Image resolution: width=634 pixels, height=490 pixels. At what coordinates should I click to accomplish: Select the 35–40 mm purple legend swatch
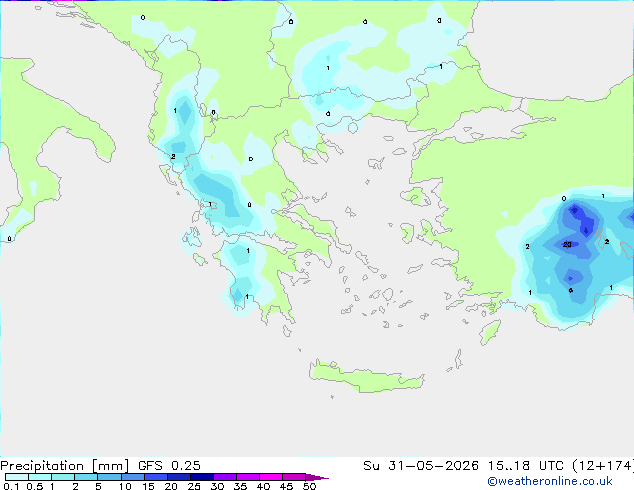coord(248,477)
